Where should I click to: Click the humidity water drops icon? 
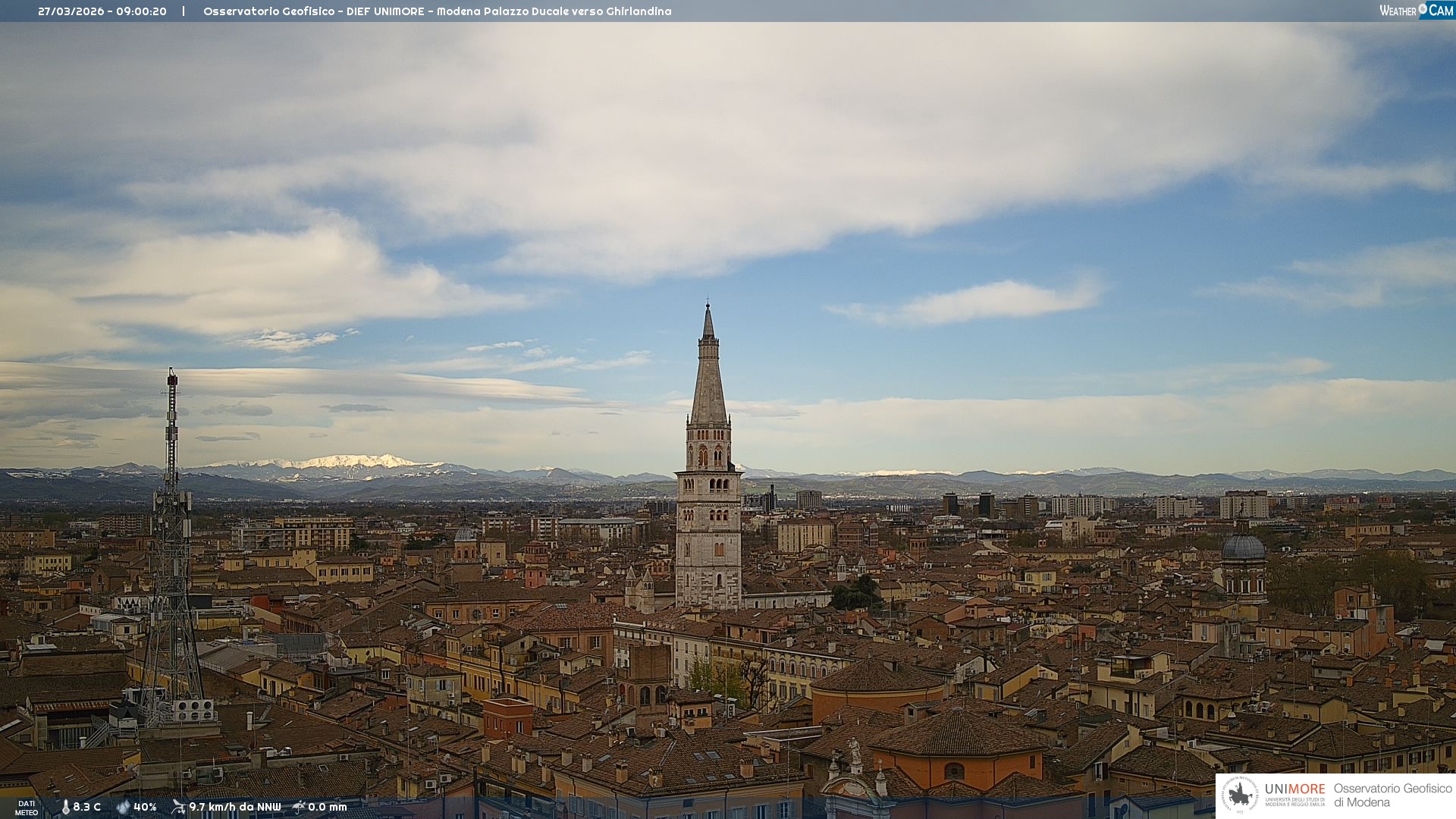[x=124, y=807]
